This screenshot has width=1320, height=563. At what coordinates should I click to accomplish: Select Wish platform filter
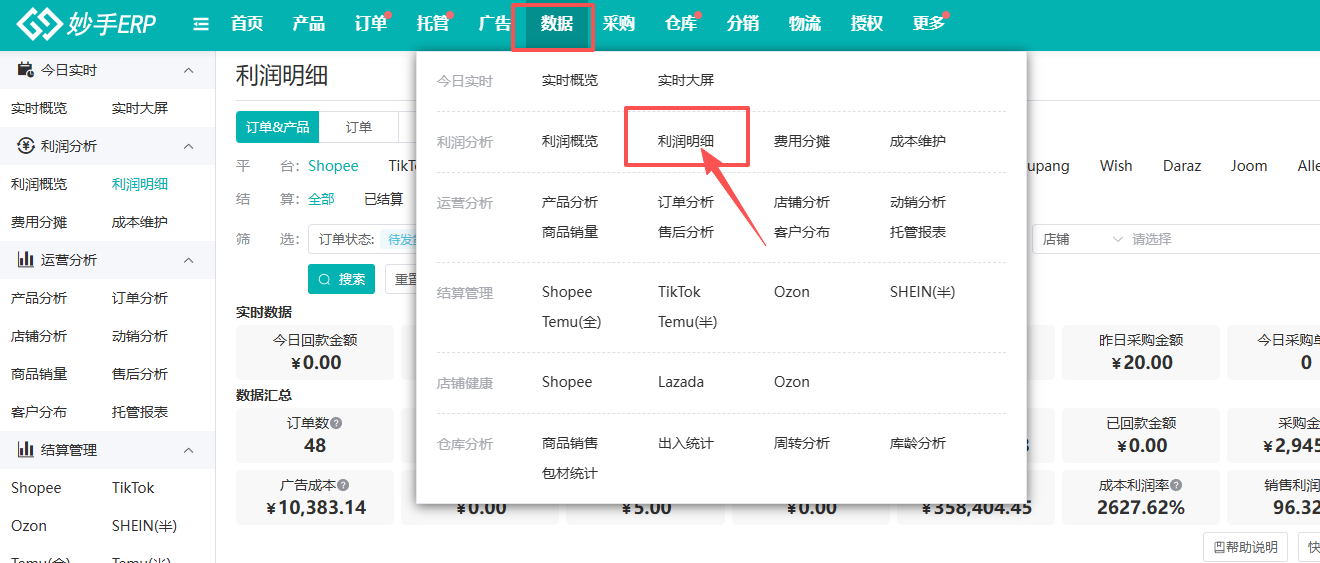(x=1116, y=166)
